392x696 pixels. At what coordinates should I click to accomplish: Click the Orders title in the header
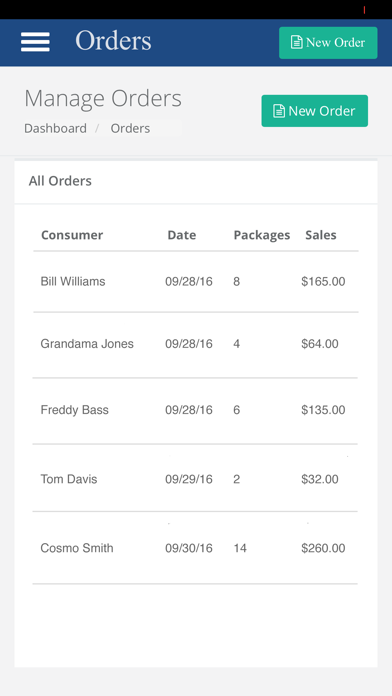point(113,41)
